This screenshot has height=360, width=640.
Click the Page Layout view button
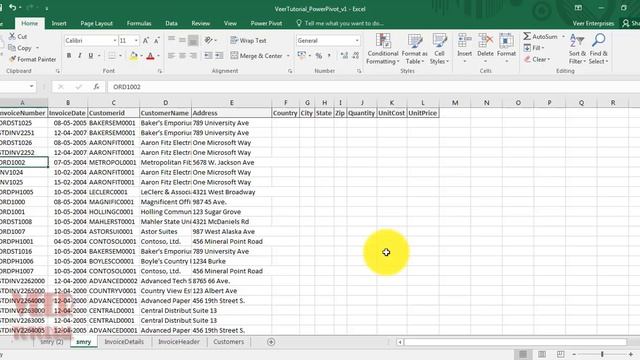click(x=542, y=354)
